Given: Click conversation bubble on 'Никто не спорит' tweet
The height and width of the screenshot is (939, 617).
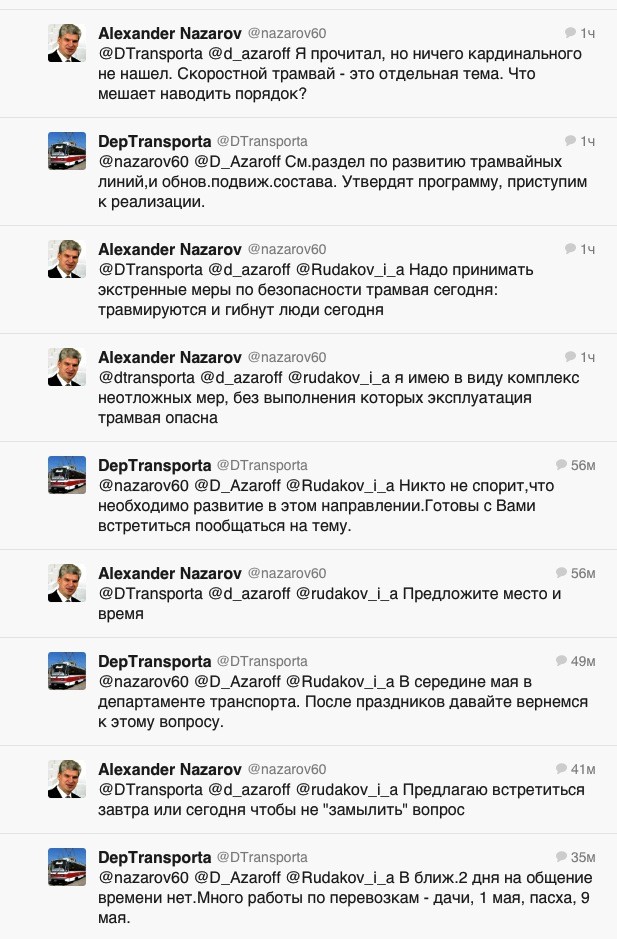Looking at the screenshot, I should coord(561,465).
